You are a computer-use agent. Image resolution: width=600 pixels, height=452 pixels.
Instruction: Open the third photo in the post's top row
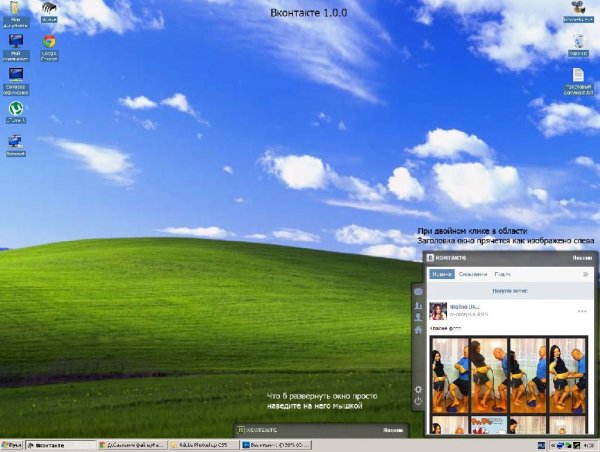point(528,376)
